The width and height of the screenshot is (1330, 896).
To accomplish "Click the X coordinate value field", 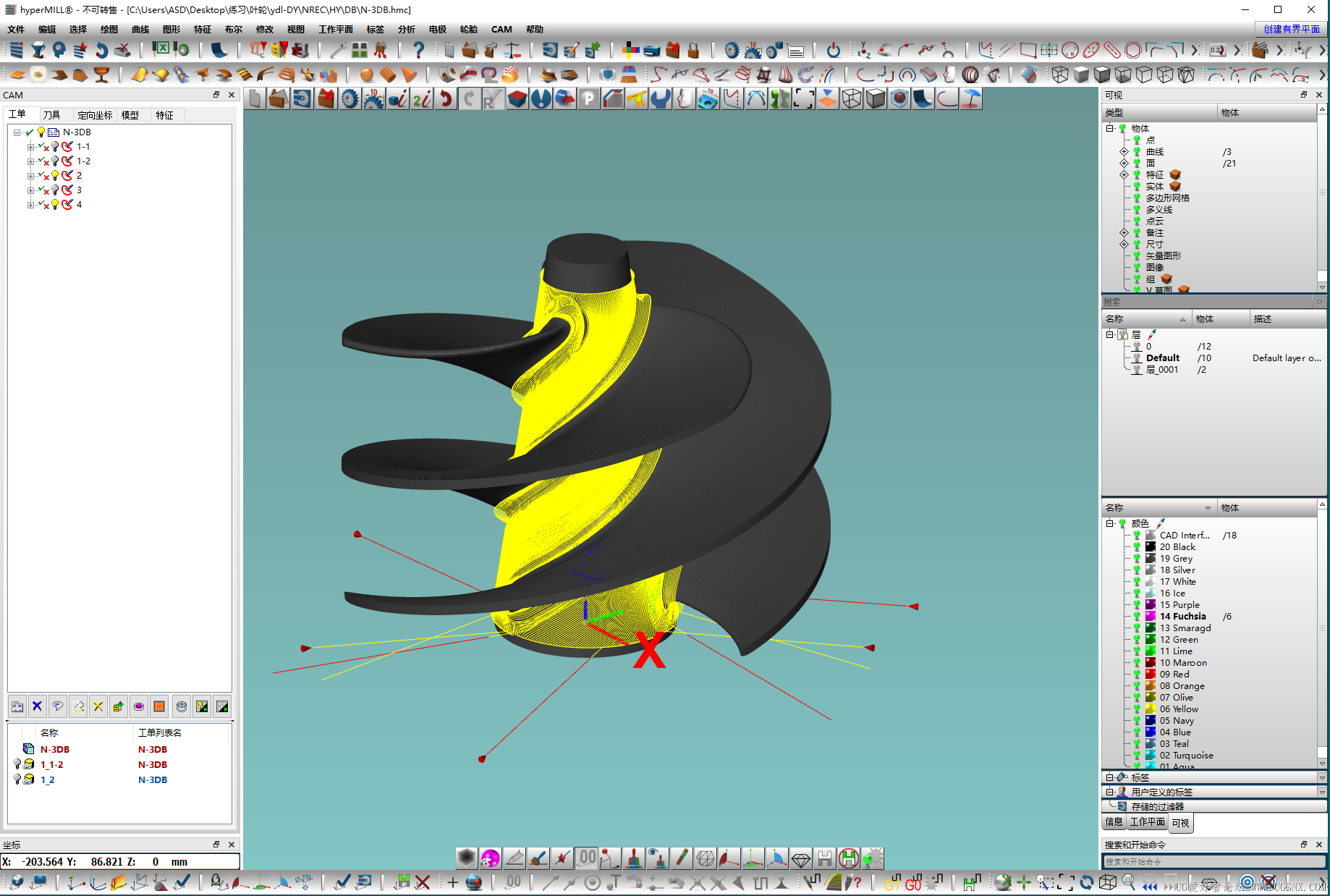I will (x=43, y=862).
